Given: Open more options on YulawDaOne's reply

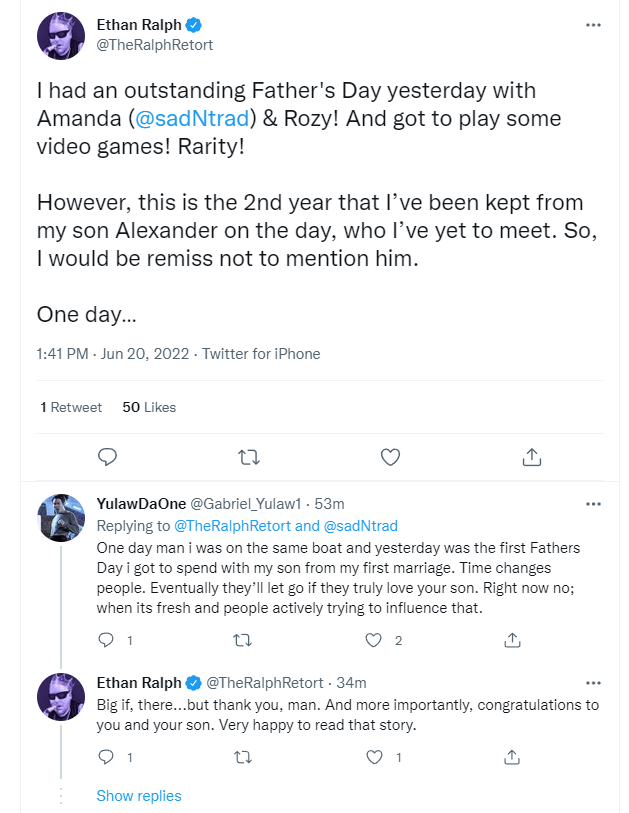Looking at the screenshot, I should (593, 504).
